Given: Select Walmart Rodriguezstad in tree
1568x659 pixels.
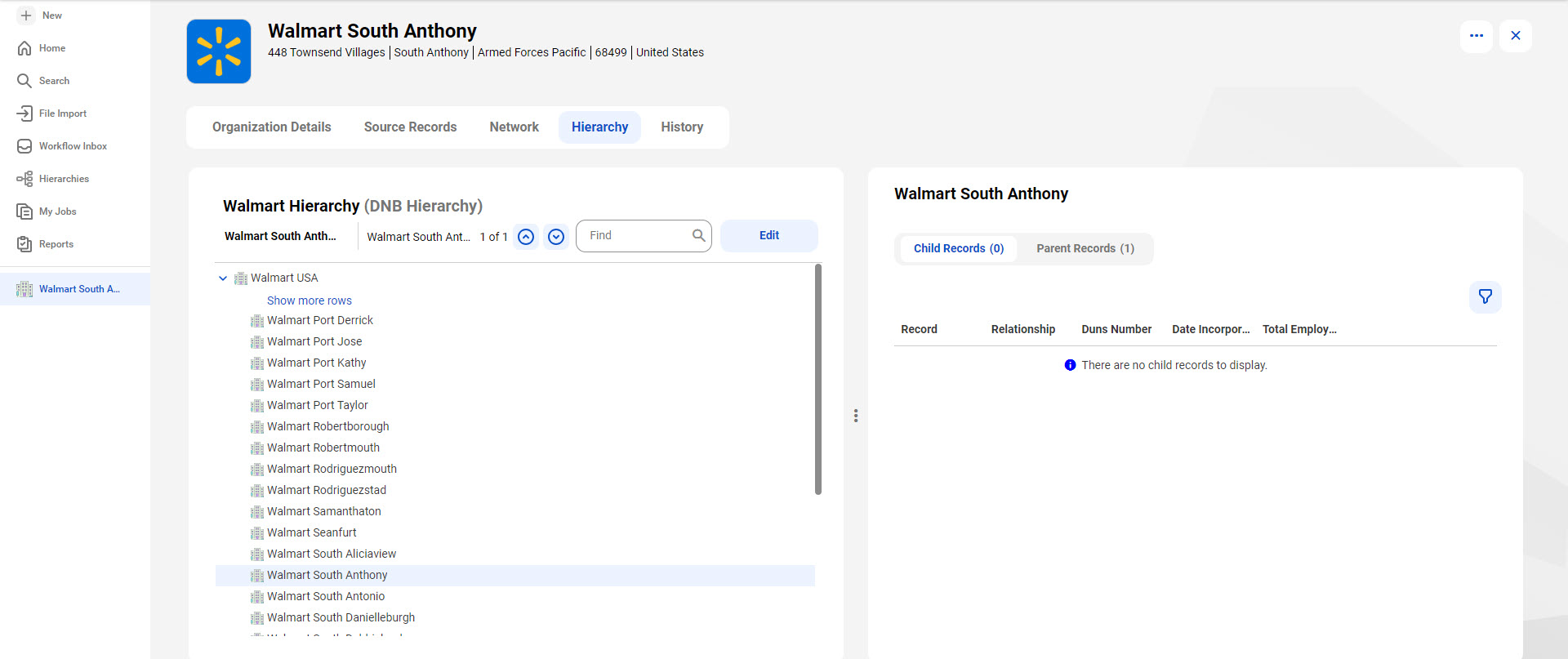Looking at the screenshot, I should 327,491.
